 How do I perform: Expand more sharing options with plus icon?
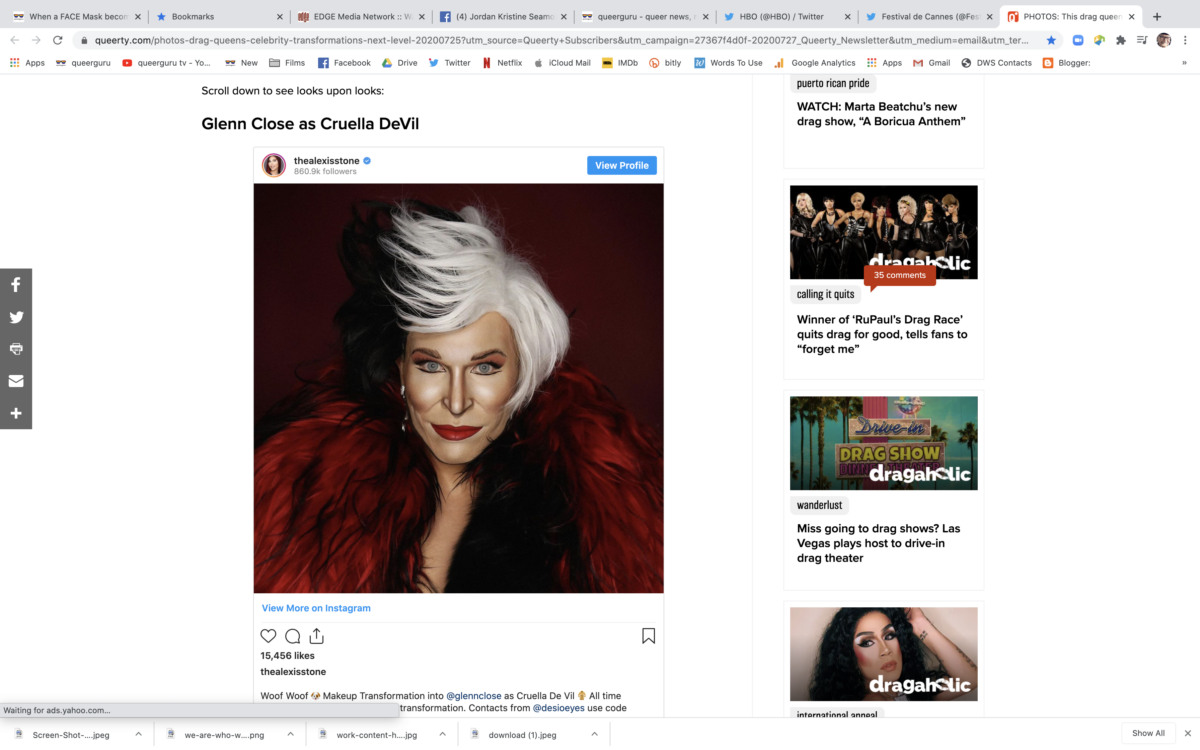click(x=16, y=413)
